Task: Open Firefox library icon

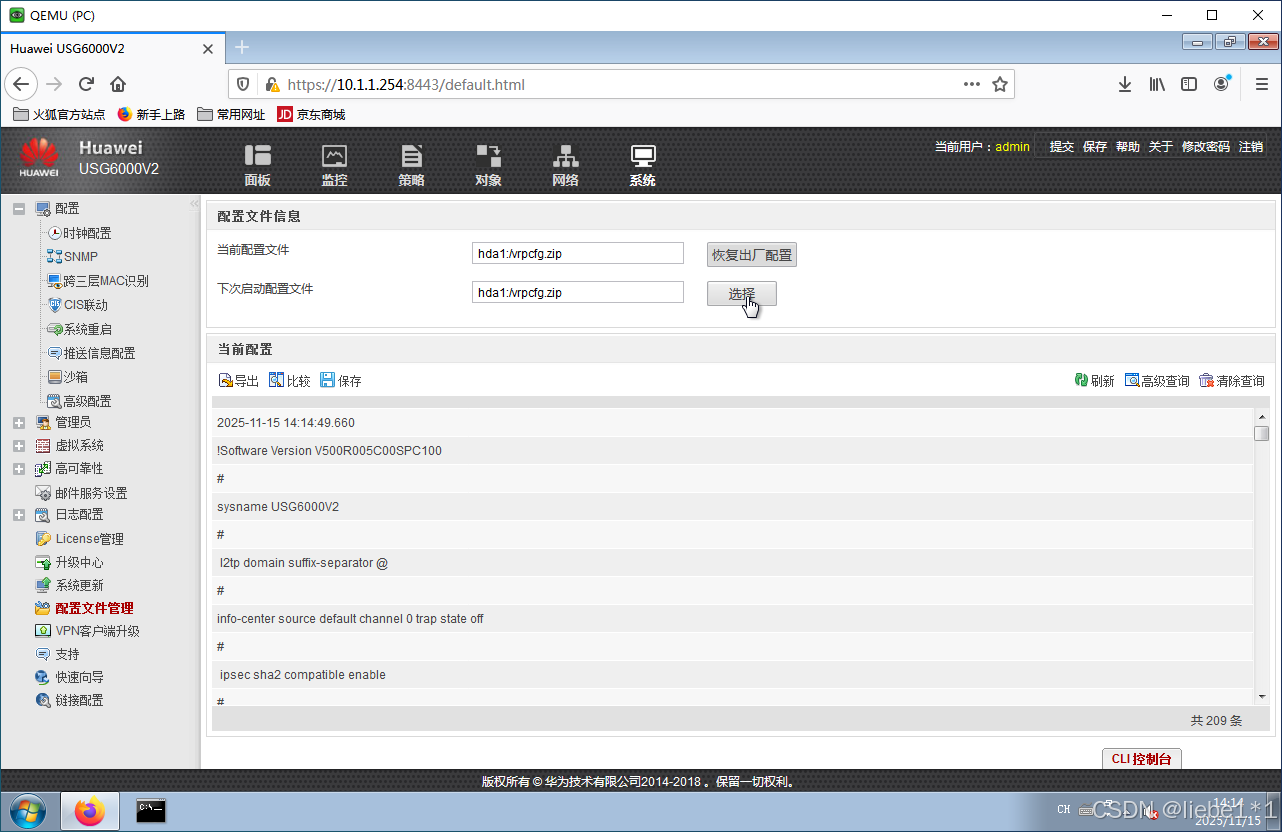Action: [x=1157, y=84]
